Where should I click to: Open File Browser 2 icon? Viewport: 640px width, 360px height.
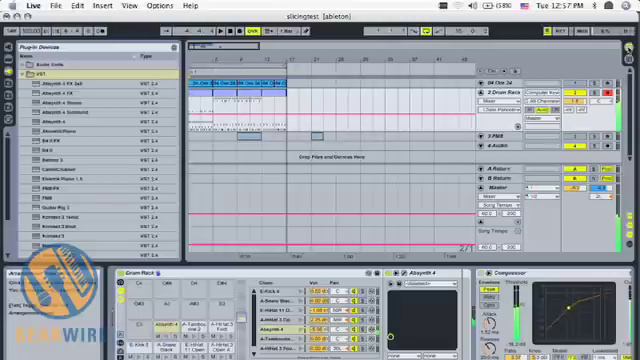8,96
